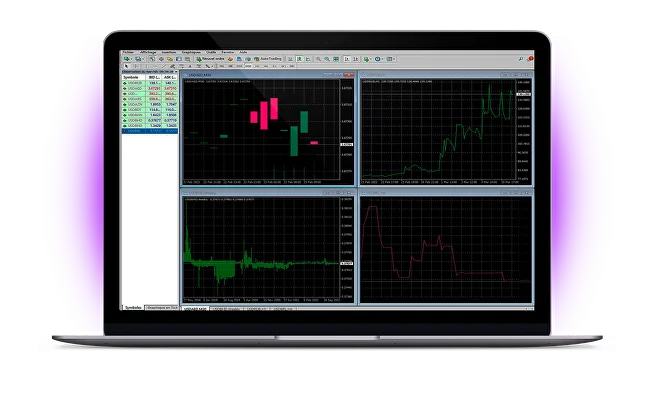This screenshot has height=393, width=655.
Task: Open the Navigator panel icon
Action: pos(170,59)
